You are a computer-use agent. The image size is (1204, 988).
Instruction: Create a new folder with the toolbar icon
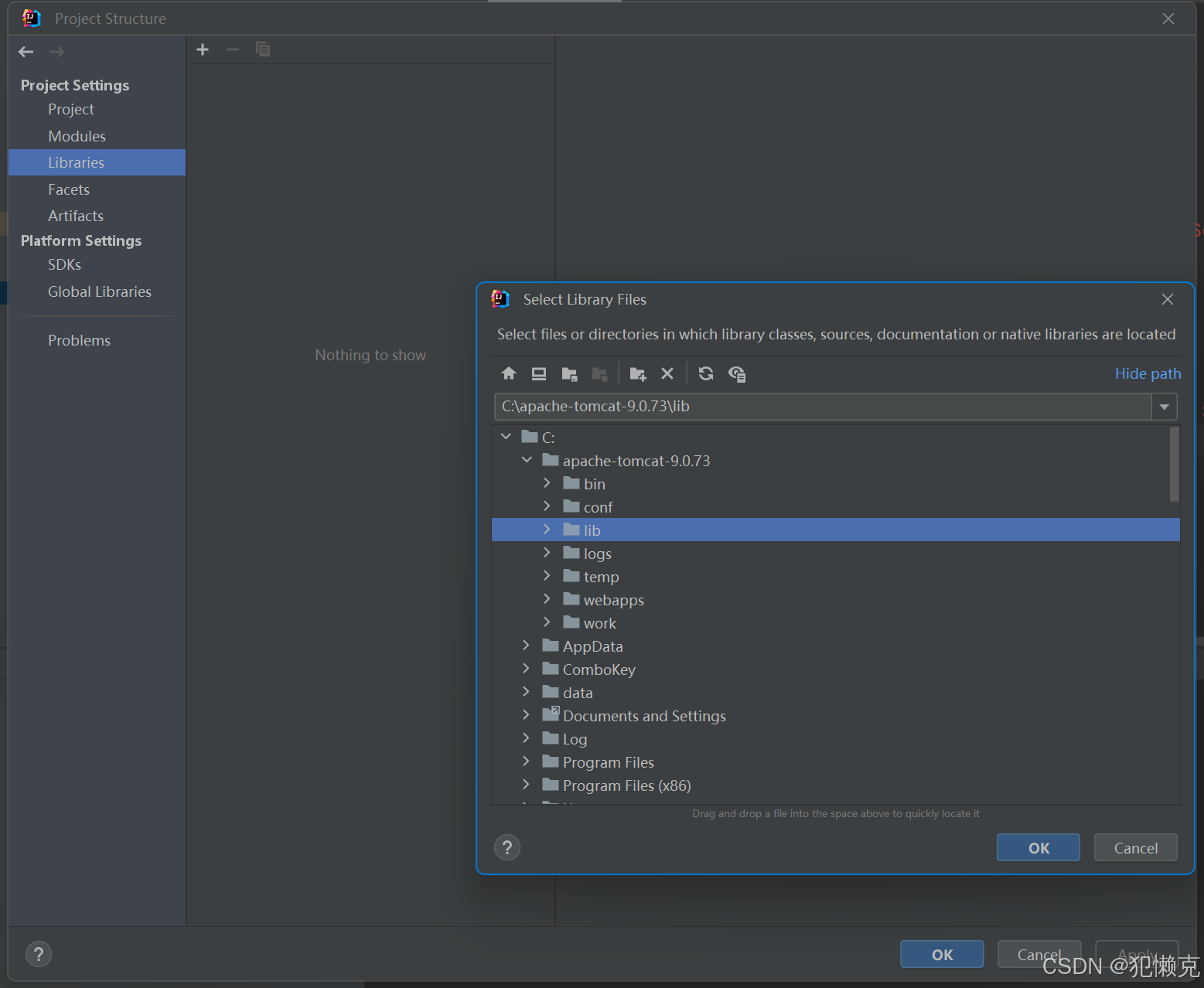(638, 373)
